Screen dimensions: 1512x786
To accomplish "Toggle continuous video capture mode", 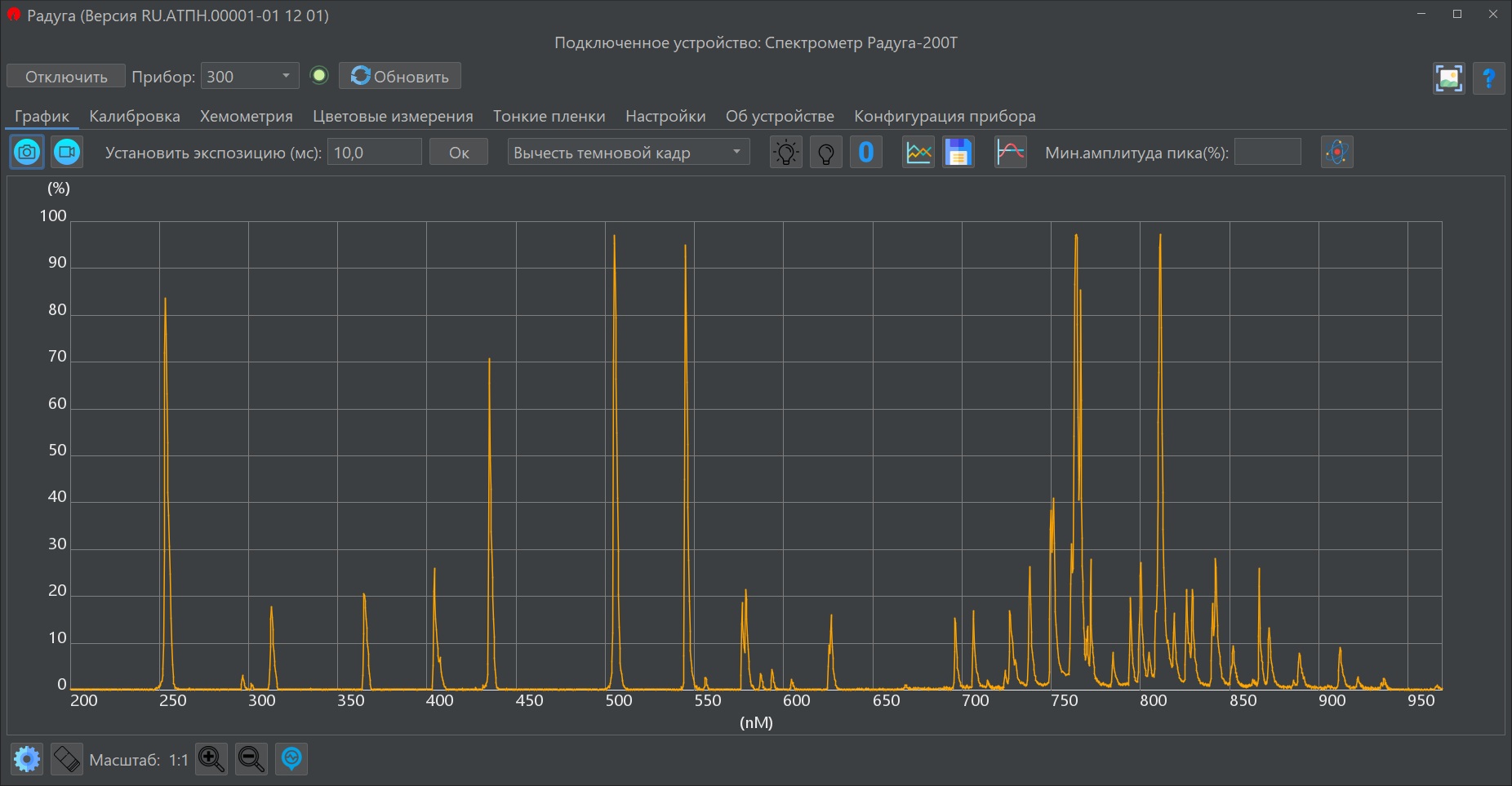I will (x=67, y=153).
